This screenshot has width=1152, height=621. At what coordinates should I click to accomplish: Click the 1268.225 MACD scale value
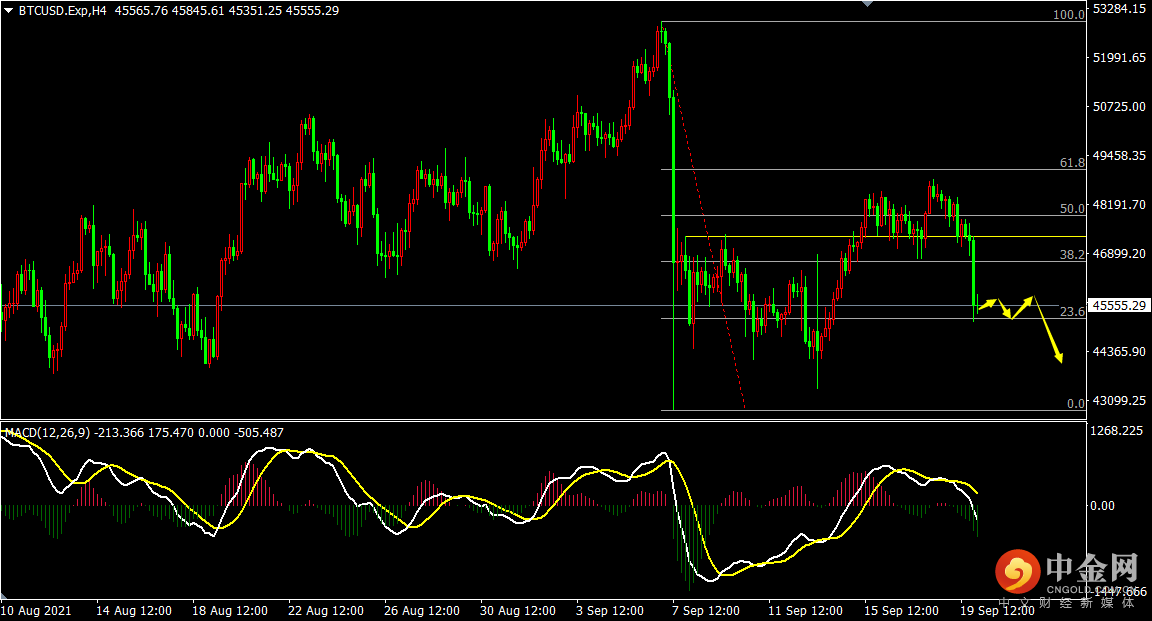[x=1117, y=431]
